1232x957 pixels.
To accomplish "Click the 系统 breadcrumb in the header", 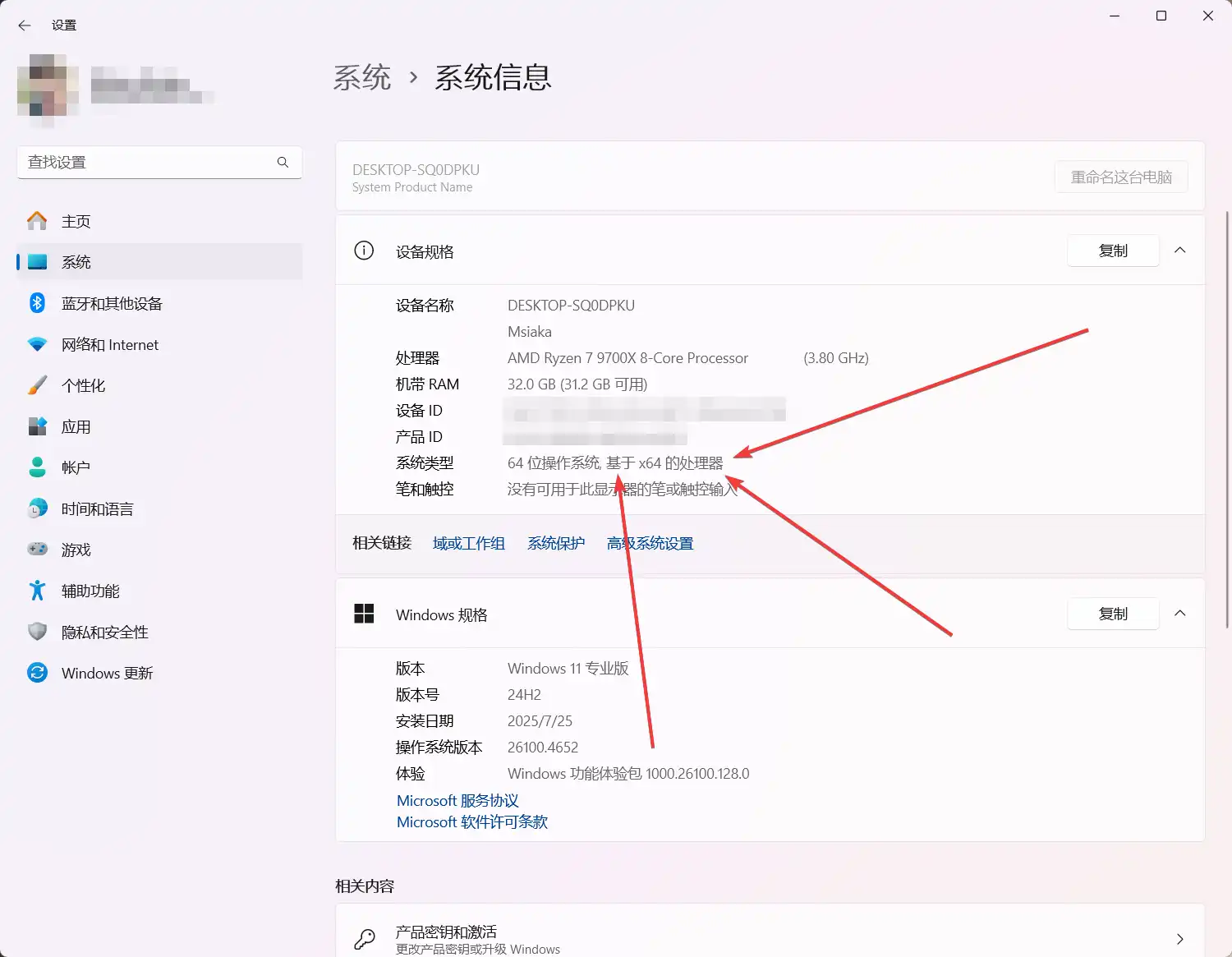I will pos(362,77).
